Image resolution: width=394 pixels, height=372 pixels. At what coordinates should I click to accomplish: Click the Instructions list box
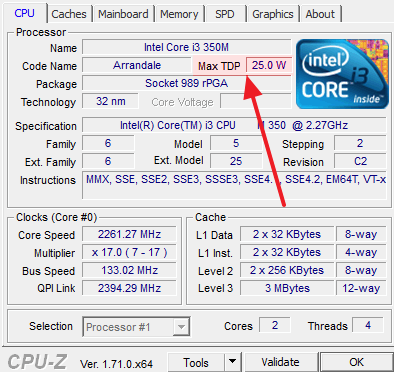tap(234, 185)
